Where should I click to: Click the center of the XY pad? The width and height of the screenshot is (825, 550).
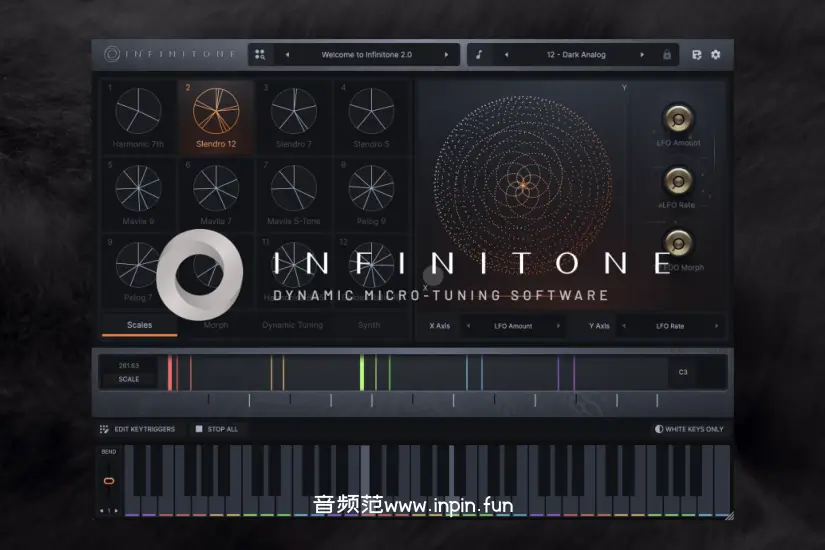523,185
